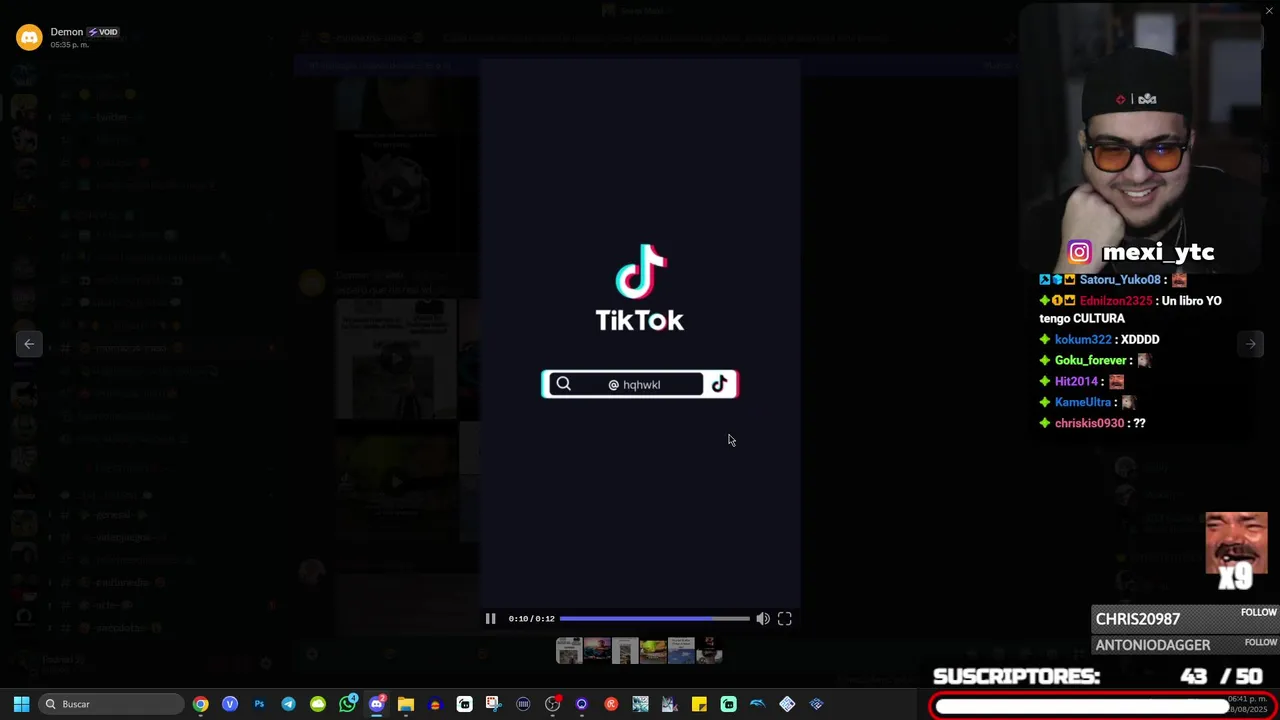Launch Google Chrome from the taskbar
1280x720 pixels.
pos(201,704)
